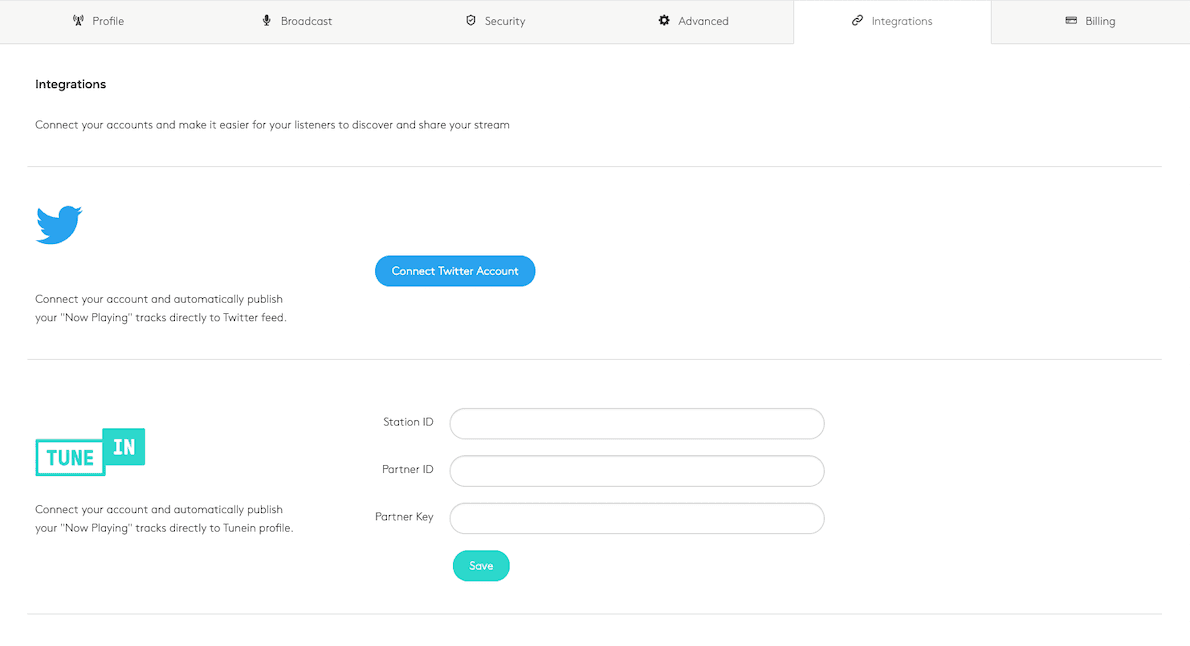Click the Integrations section heading
The image size is (1190, 646).
[x=71, y=85]
